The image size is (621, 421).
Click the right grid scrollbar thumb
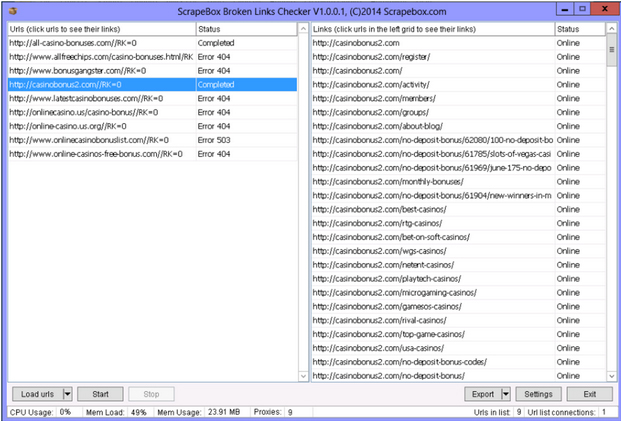(611, 50)
